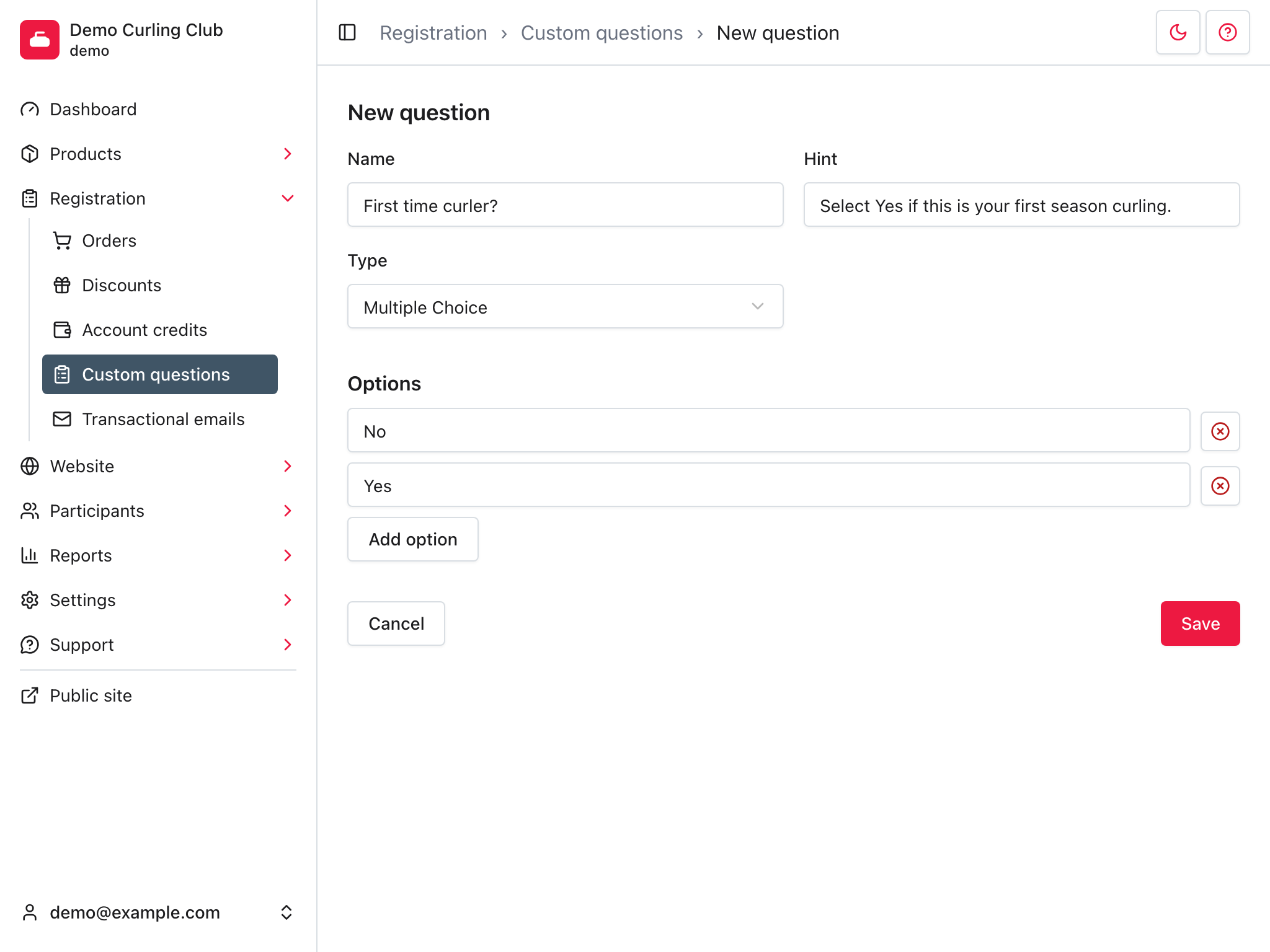Click the "Yes" option text field
Viewport: 1270px width, 952px height.
point(769,485)
